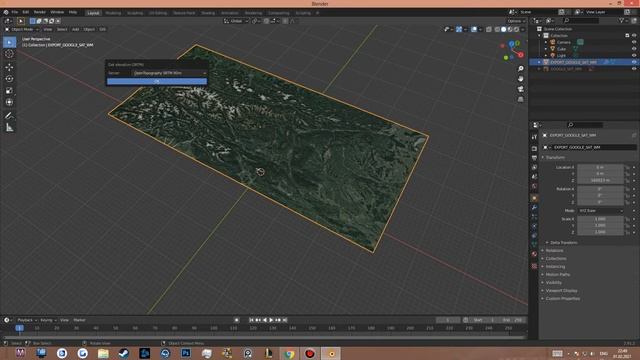
Task: Open the Object properties tab
Action: click(x=534, y=198)
